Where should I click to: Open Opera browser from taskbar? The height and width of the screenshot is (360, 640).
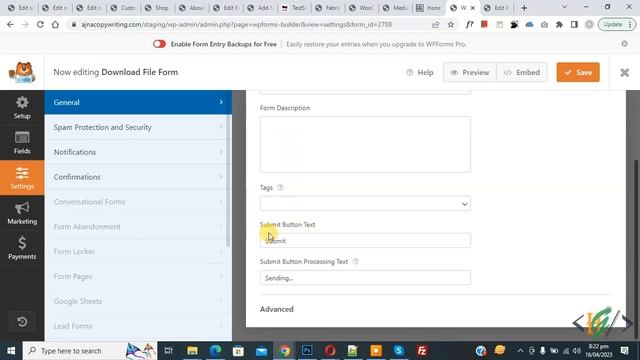[x=330, y=351]
